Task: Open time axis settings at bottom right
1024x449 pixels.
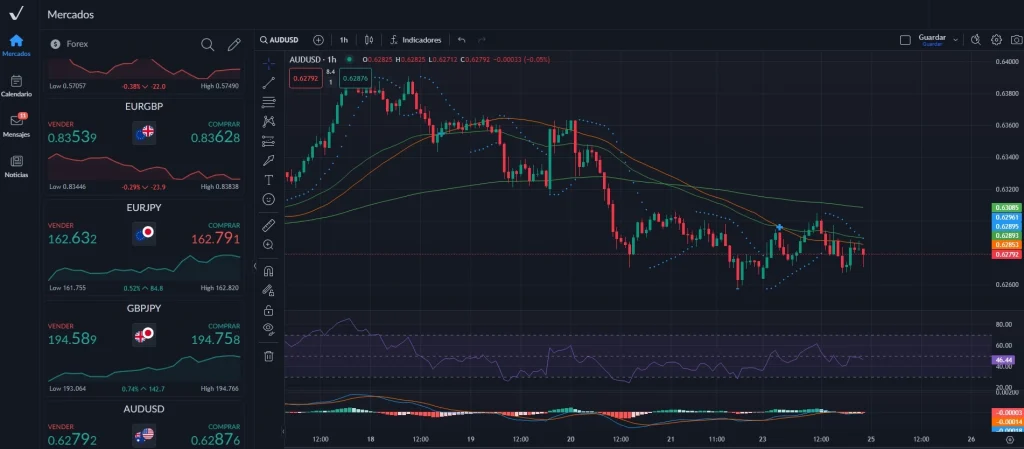Action: tap(1010, 440)
